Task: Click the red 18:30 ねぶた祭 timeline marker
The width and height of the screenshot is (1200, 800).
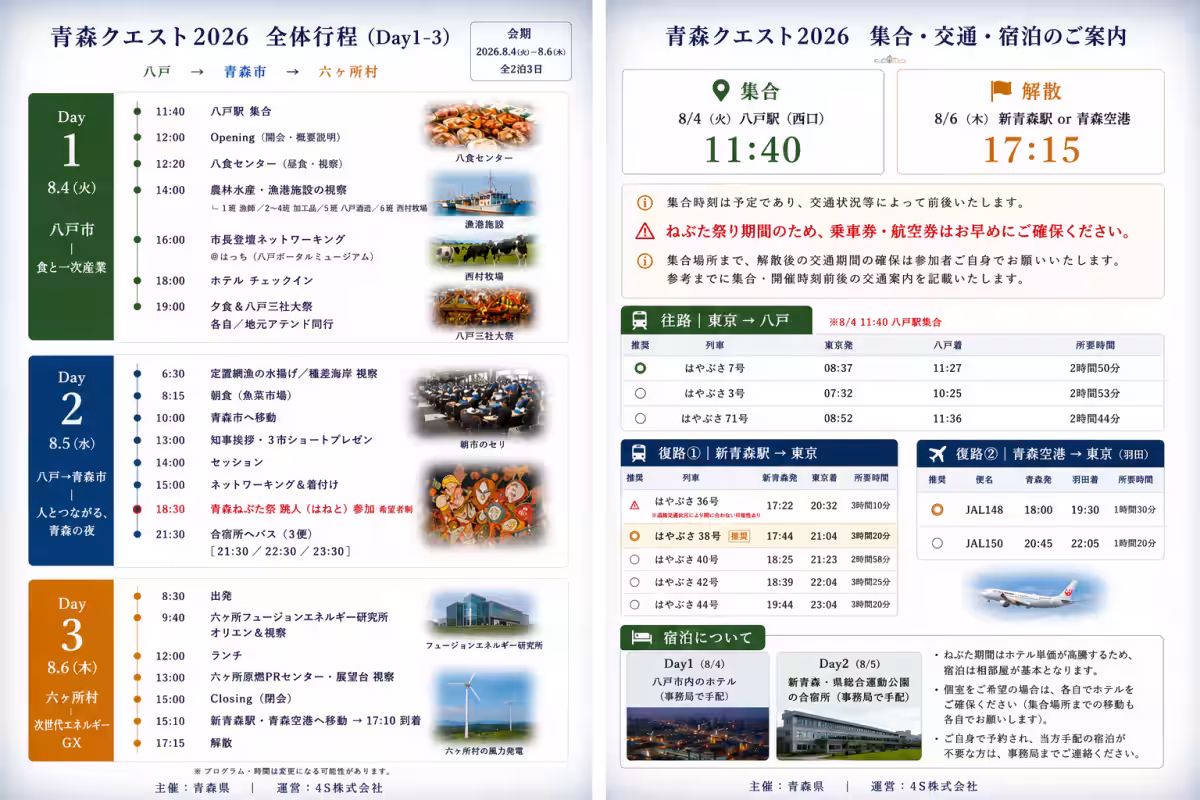Action: click(137, 509)
